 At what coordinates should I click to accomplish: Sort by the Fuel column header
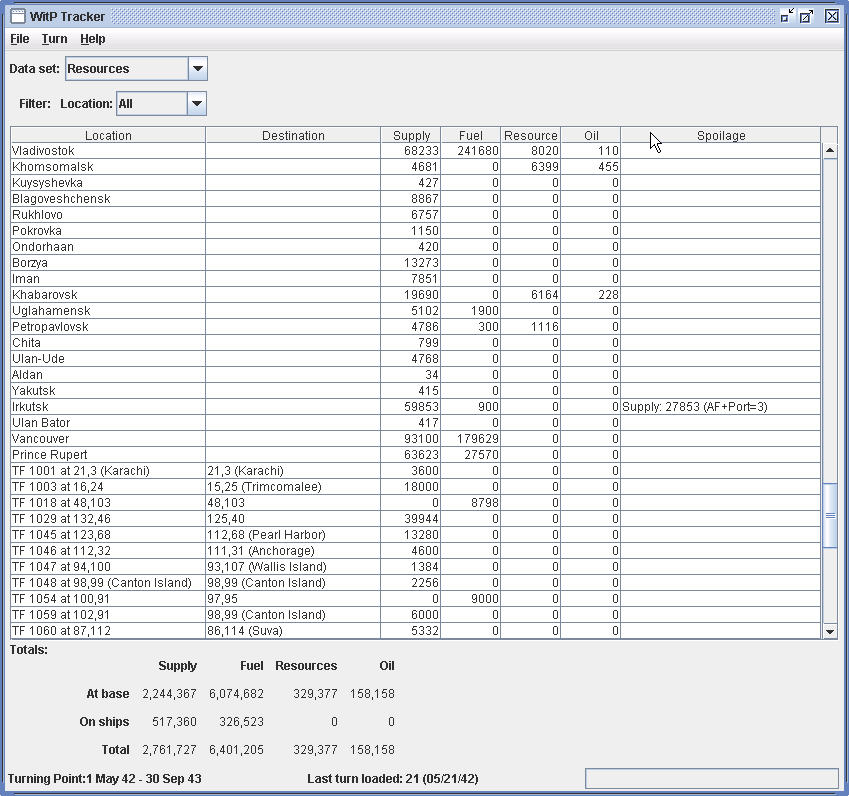coord(471,135)
